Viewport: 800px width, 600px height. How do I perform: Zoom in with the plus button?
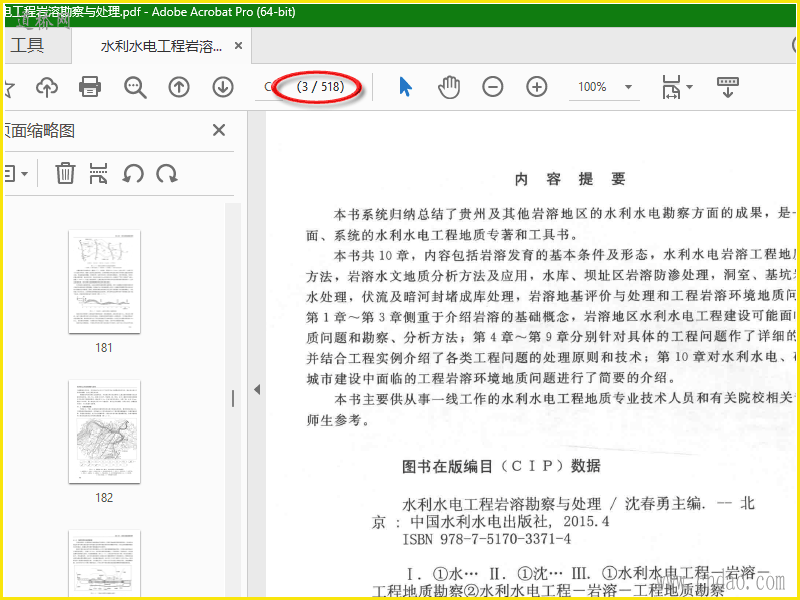coord(536,87)
